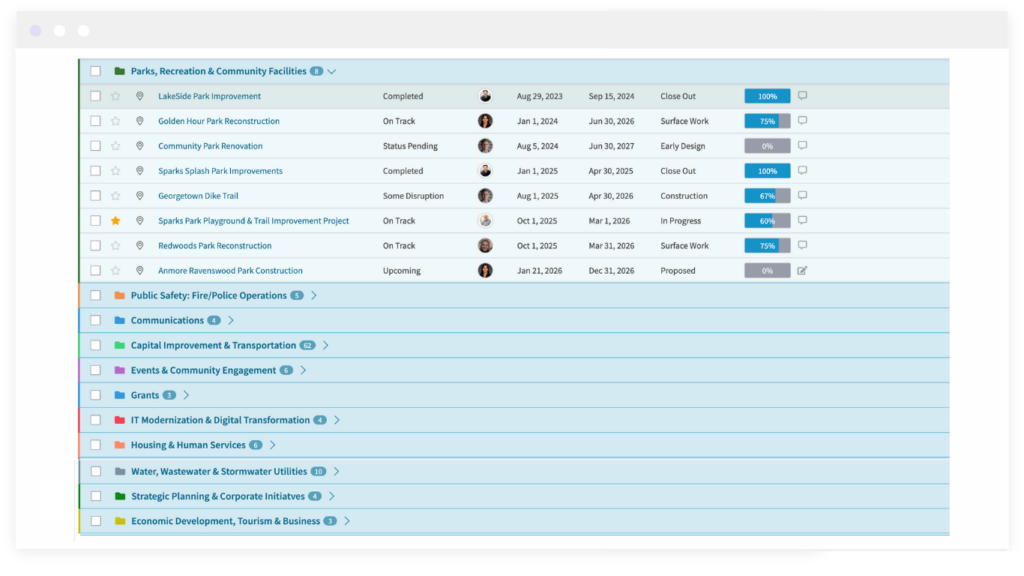Click the orange Public Safety folder icon
Image resolution: width=1024 pixels, height=576 pixels.
tap(120, 296)
